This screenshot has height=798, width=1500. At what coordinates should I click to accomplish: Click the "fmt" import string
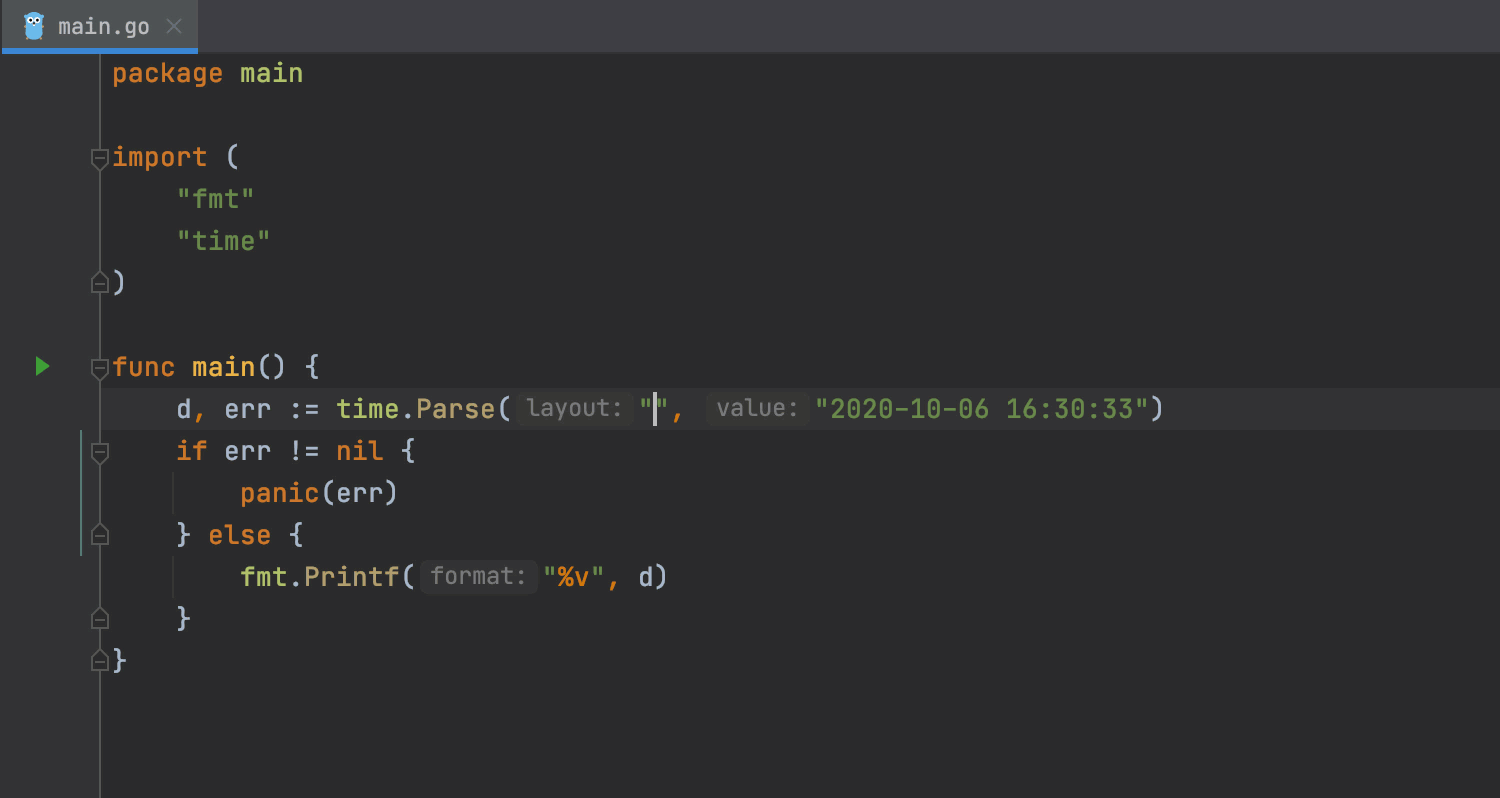point(216,199)
